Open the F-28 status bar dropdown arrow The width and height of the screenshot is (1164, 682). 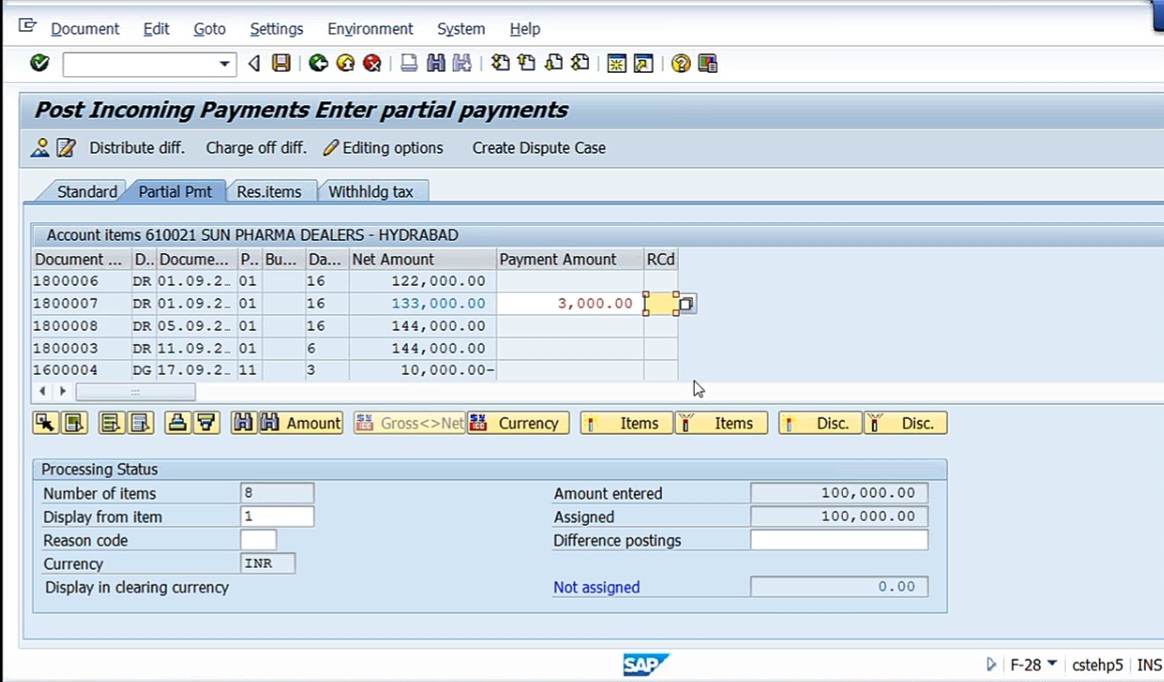tap(1052, 663)
